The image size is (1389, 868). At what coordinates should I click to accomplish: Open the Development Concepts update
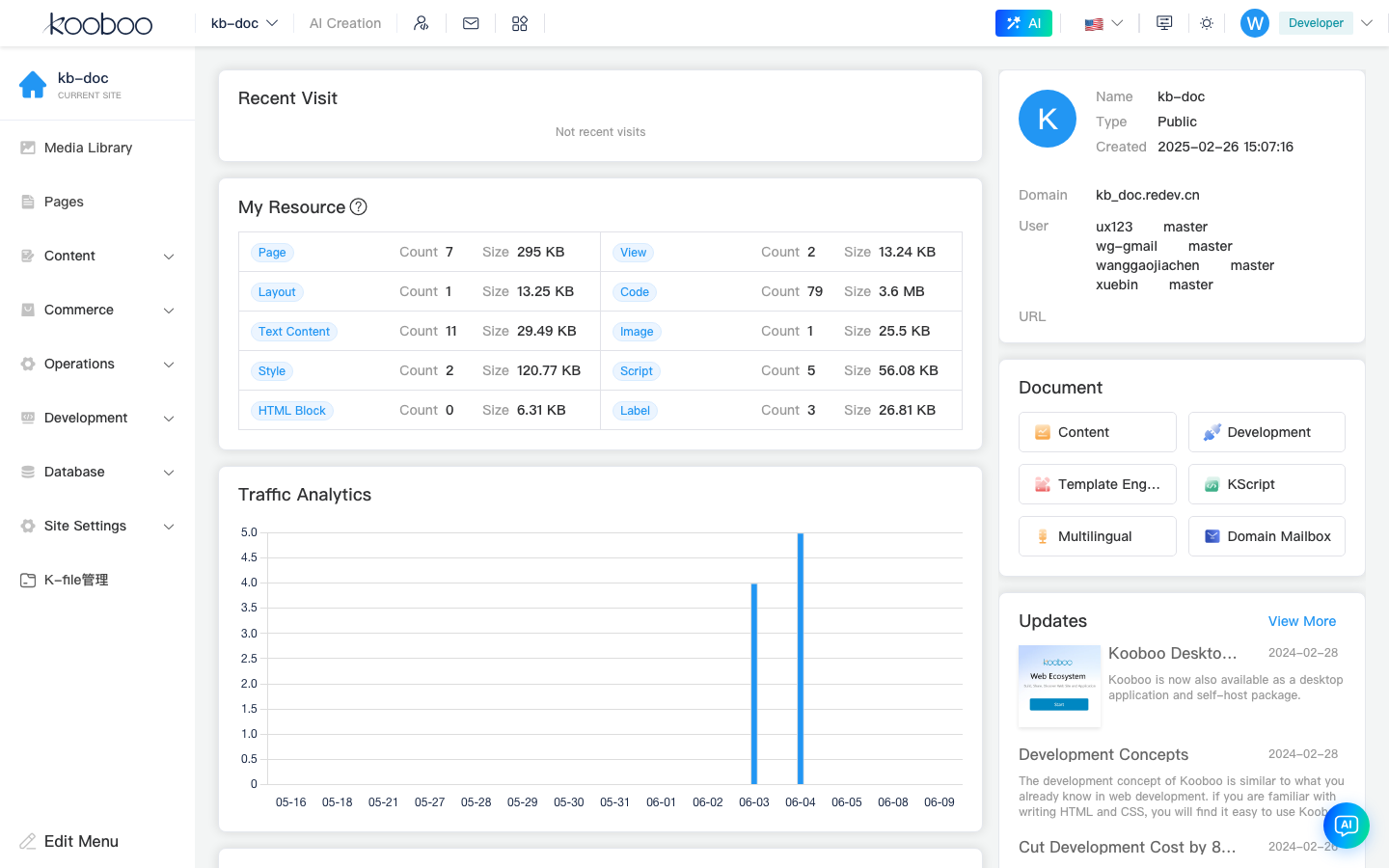click(x=1103, y=754)
